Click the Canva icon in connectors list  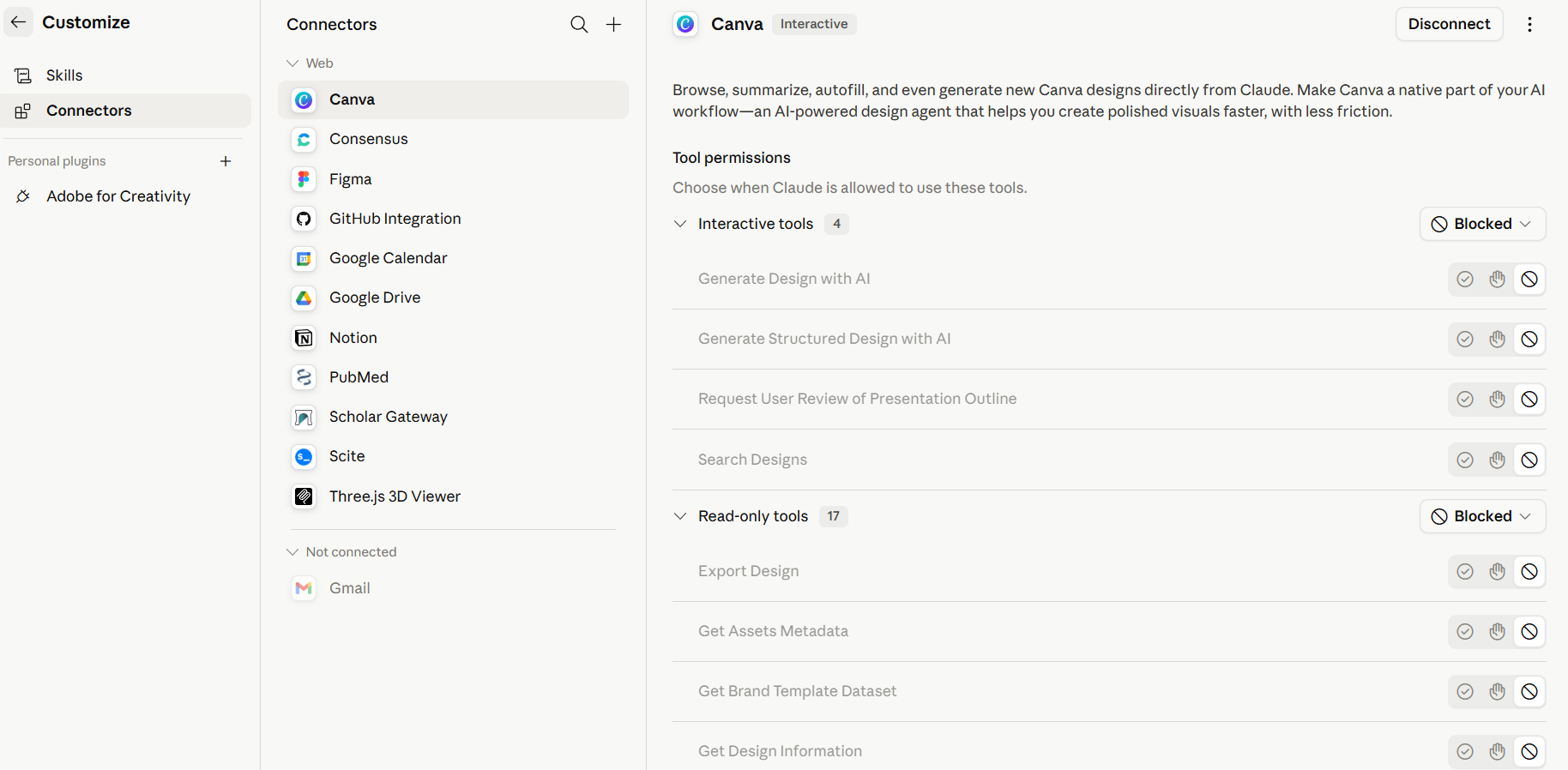(304, 99)
